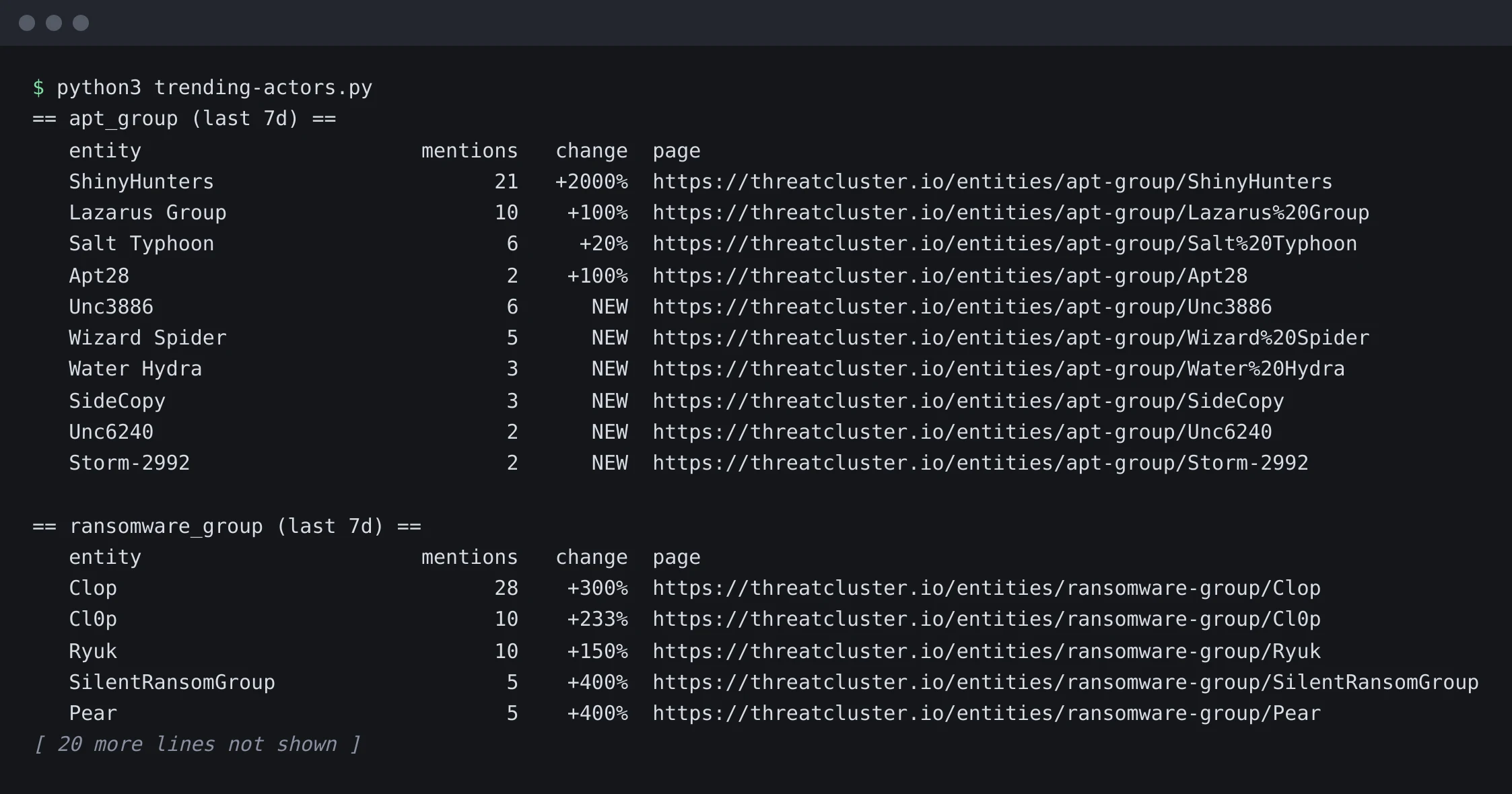The width and height of the screenshot is (1512, 794).
Task: Open the Salt%20Typhoon entity URL
Action: coord(1004,244)
